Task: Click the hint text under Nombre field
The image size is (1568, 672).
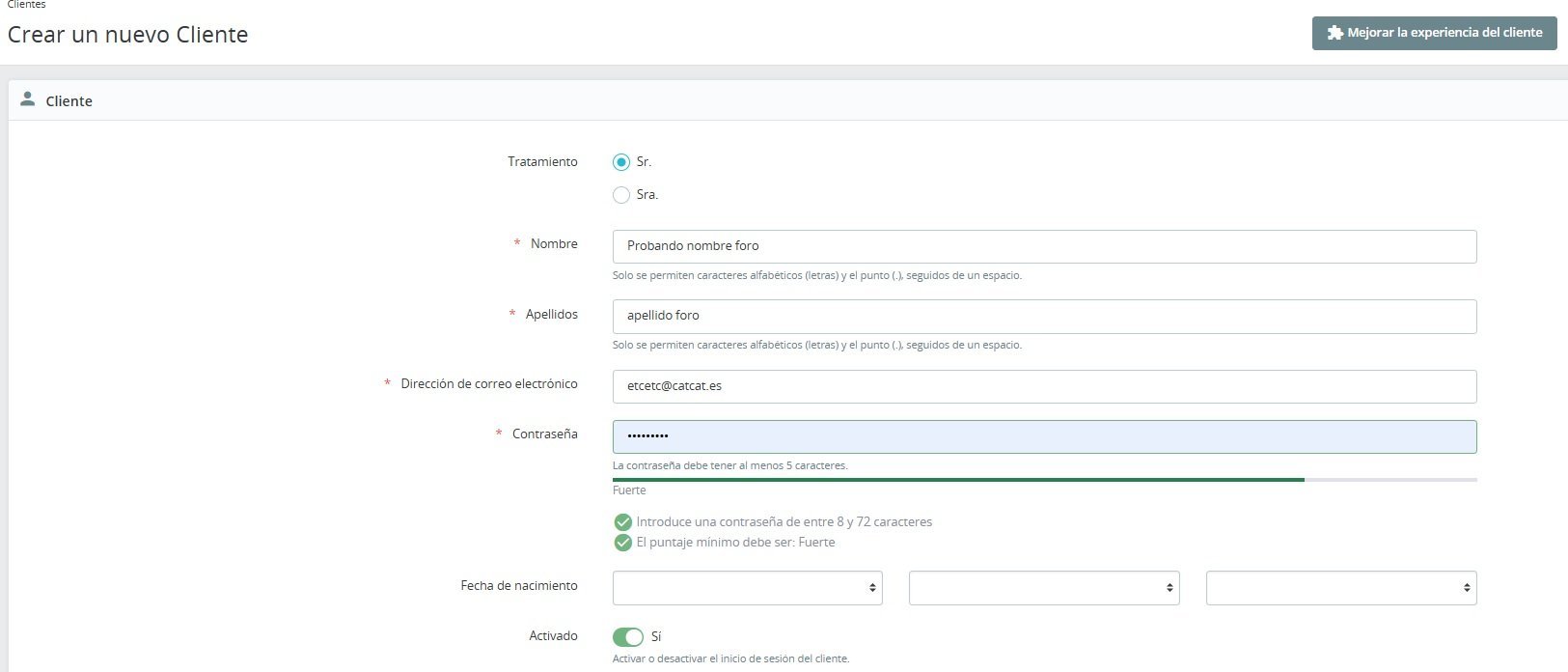Action: (x=816, y=276)
